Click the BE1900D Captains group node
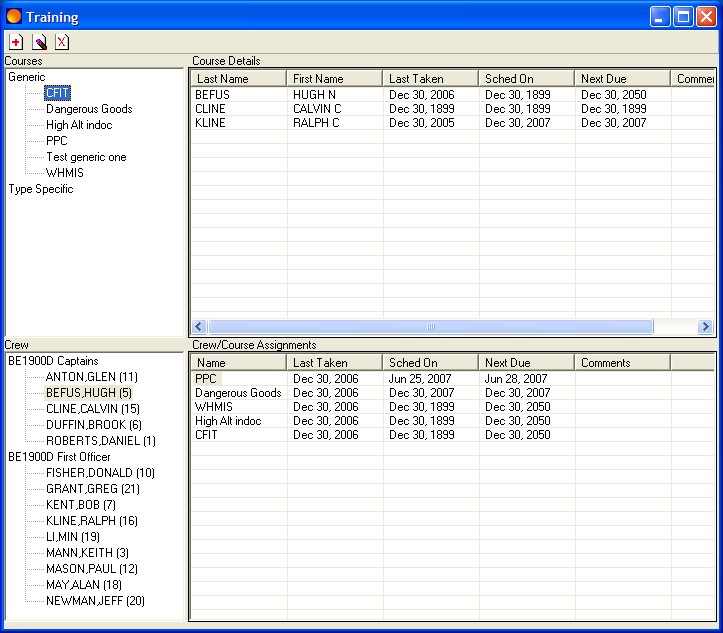Screen dimensions: 723x633 pyautogui.click(x=53, y=361)
